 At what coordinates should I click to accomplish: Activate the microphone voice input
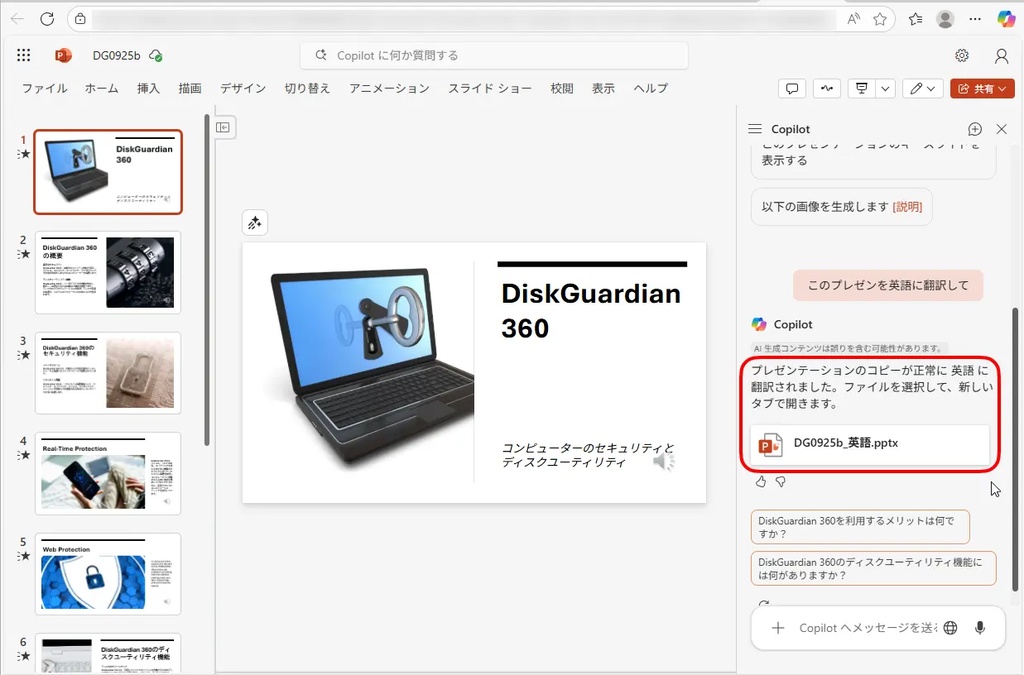pyautogui.click(x=980, y=628)
